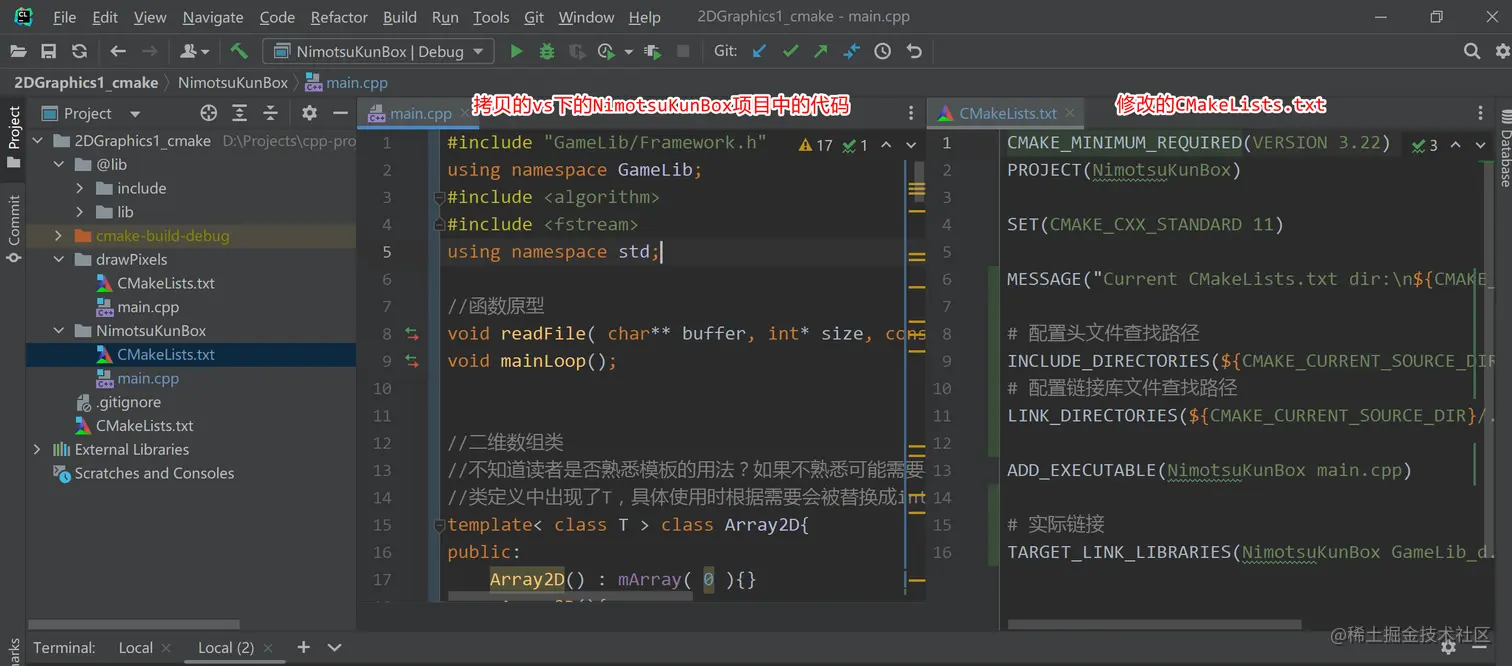Click the Profile run icon

tap(606, 51)
